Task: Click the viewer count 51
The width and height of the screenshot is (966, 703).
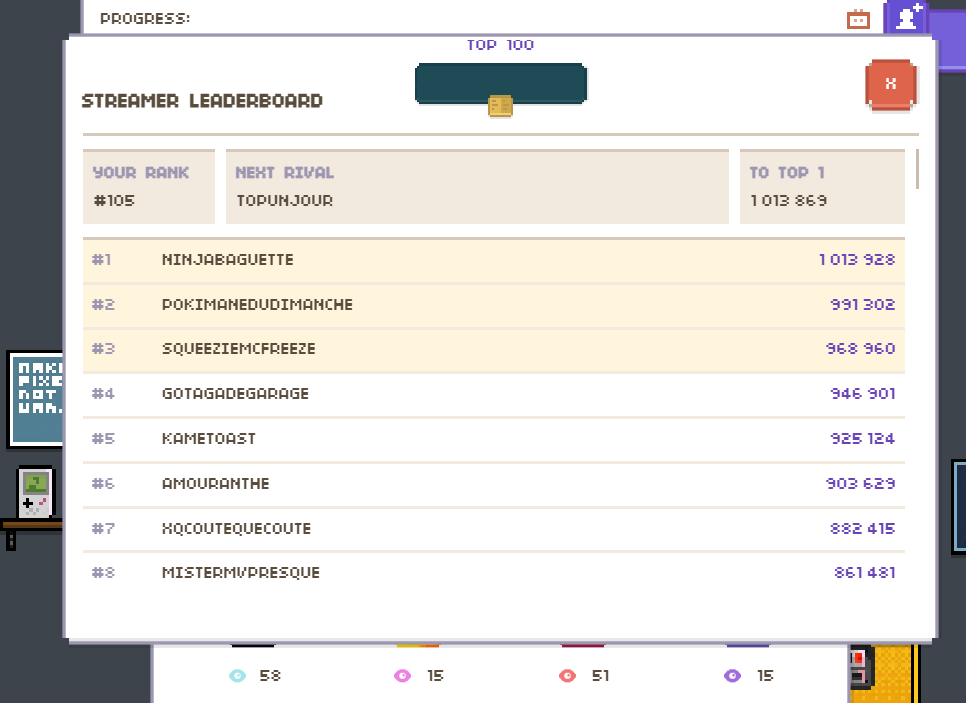Action: pos(600,676)
